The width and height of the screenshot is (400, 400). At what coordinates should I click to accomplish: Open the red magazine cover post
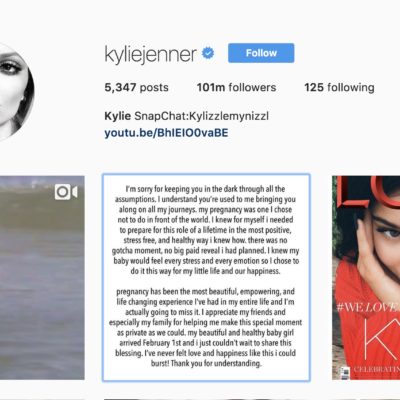(x=366, y=278)
